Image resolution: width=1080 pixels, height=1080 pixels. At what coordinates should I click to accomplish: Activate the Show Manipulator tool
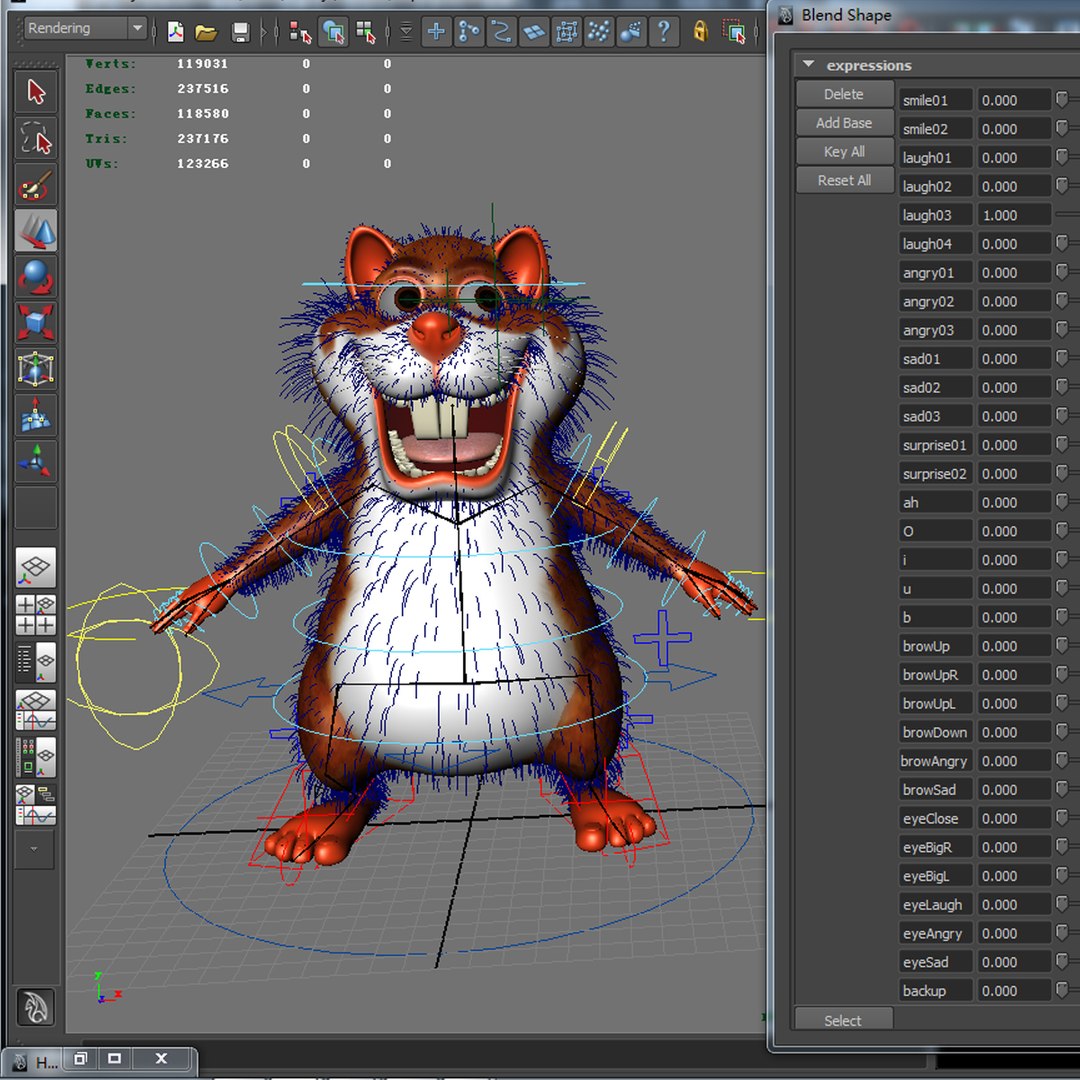[36, 461]
